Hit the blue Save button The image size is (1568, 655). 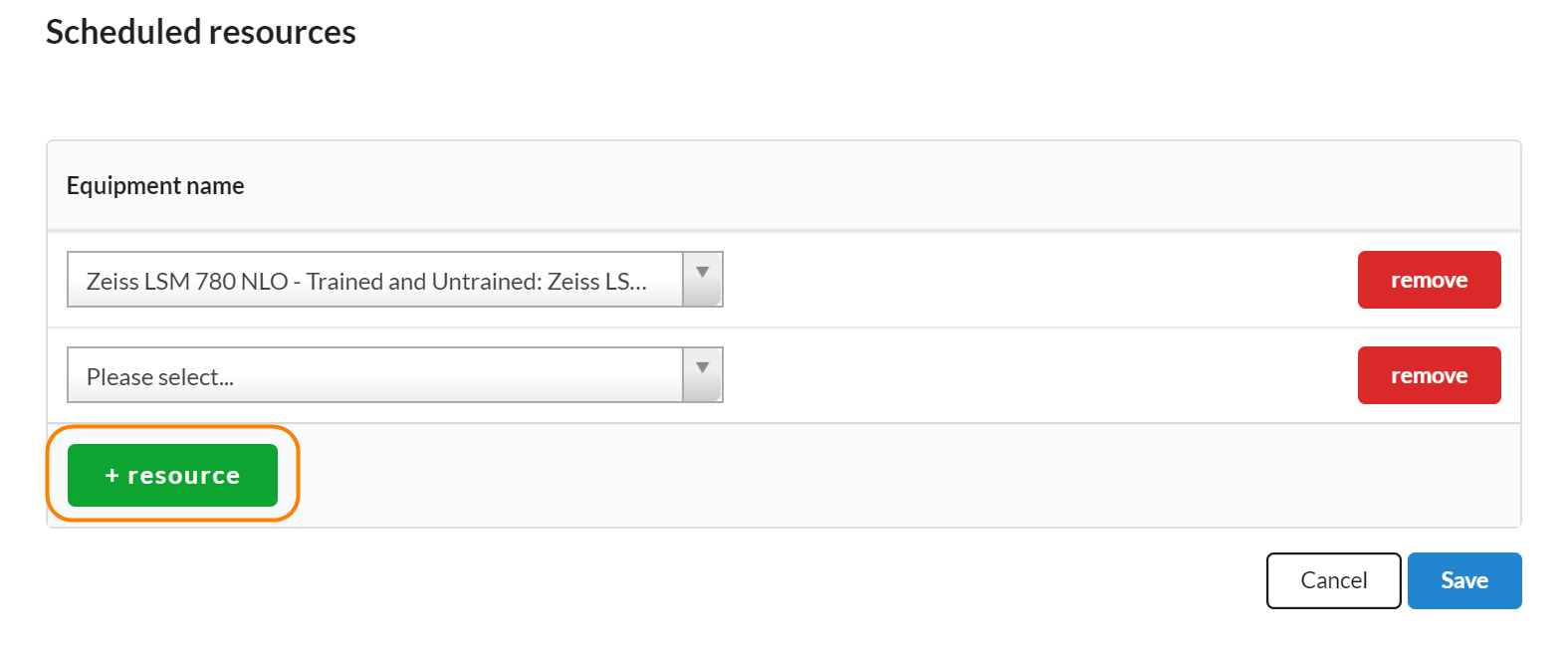pos(1463,580)
